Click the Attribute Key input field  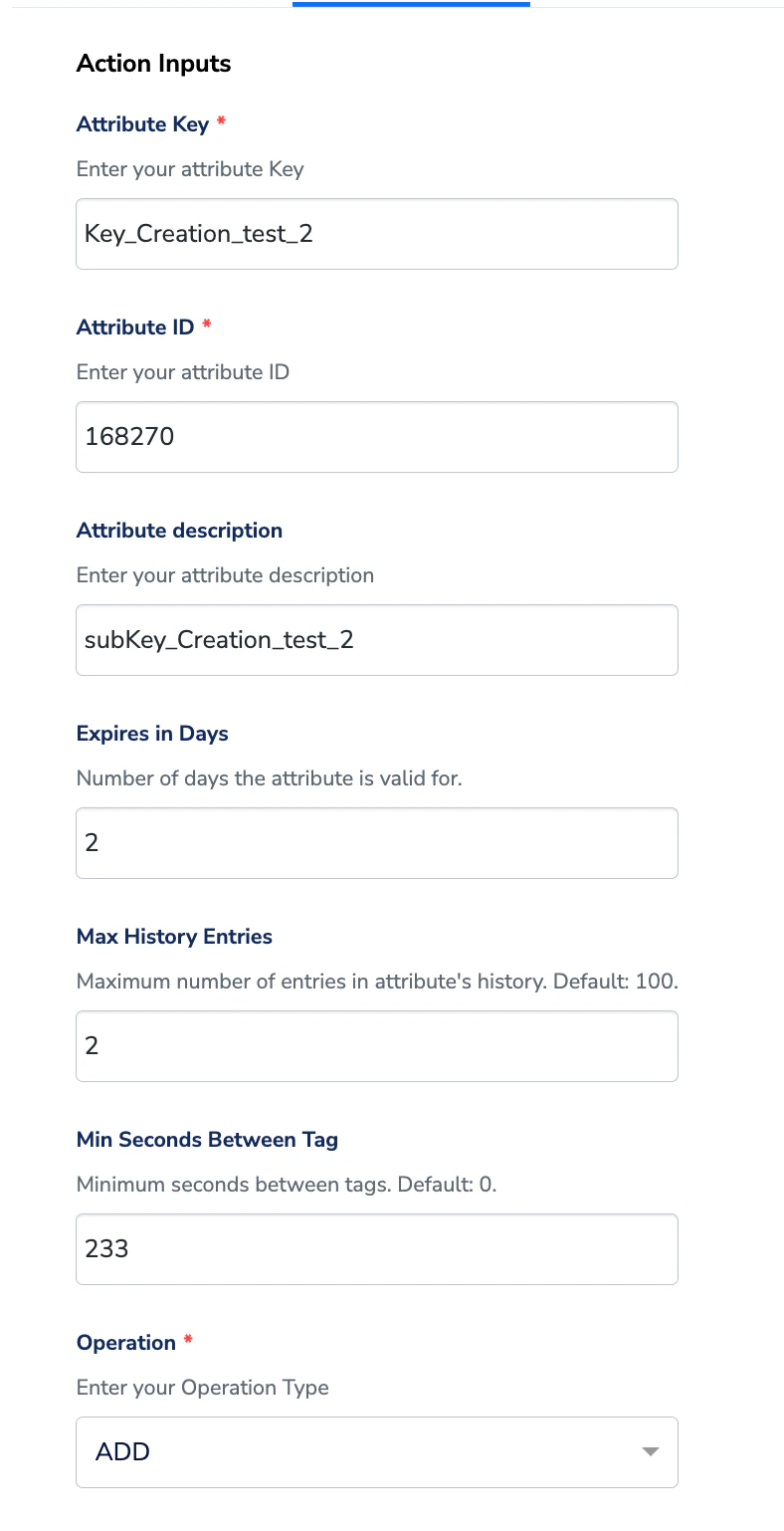pyautogui.click(x=376, y=234)
